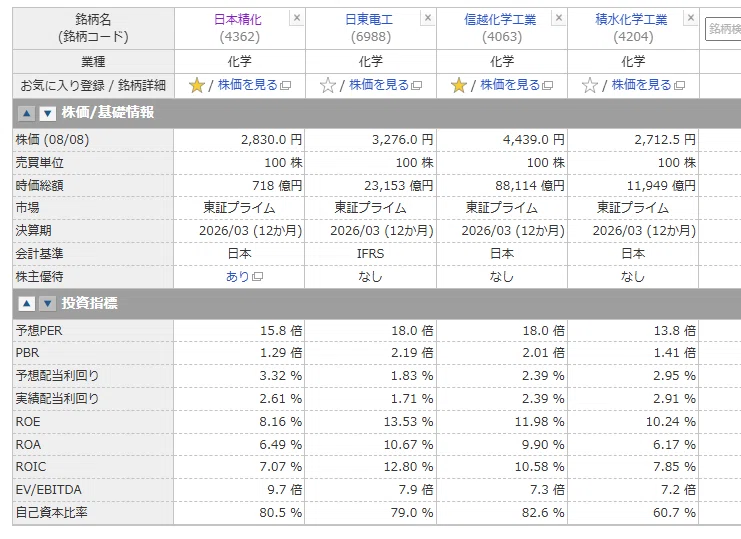
Task: Move 株価/基礎情報 section up with up arrow
Action: coord(26,113)
